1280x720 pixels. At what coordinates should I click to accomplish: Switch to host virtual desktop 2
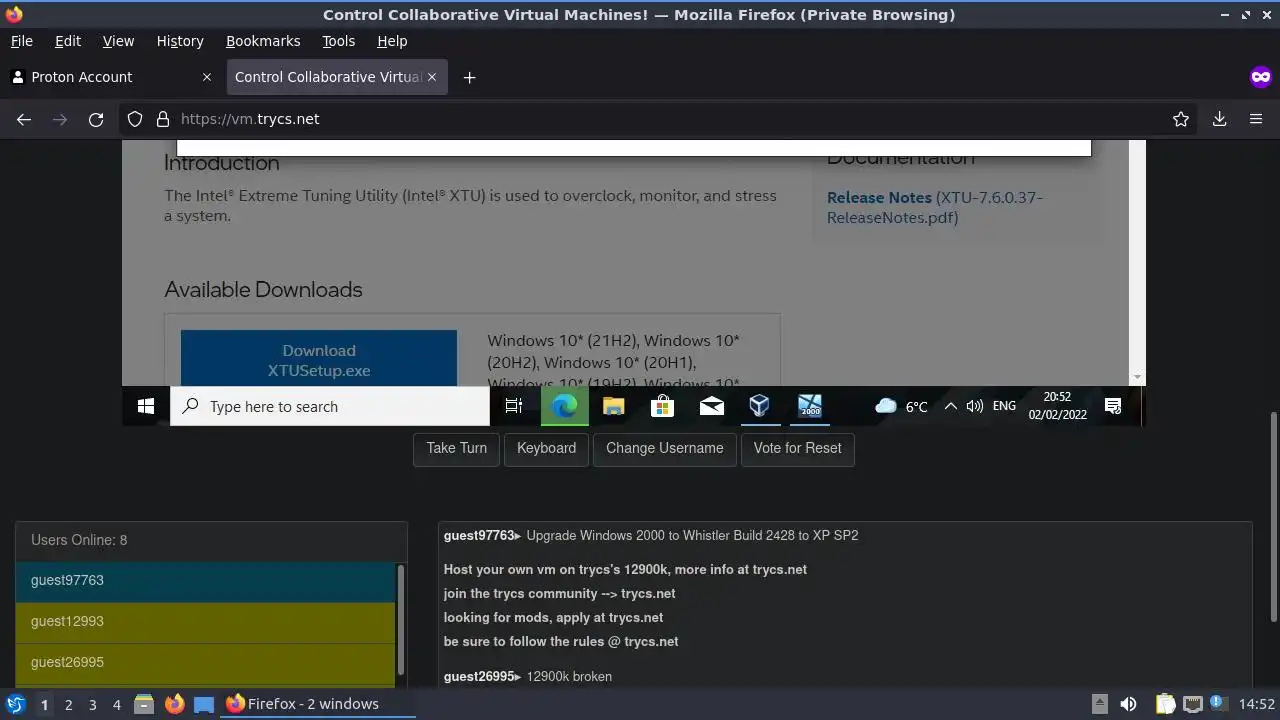[x=68, y=704]
